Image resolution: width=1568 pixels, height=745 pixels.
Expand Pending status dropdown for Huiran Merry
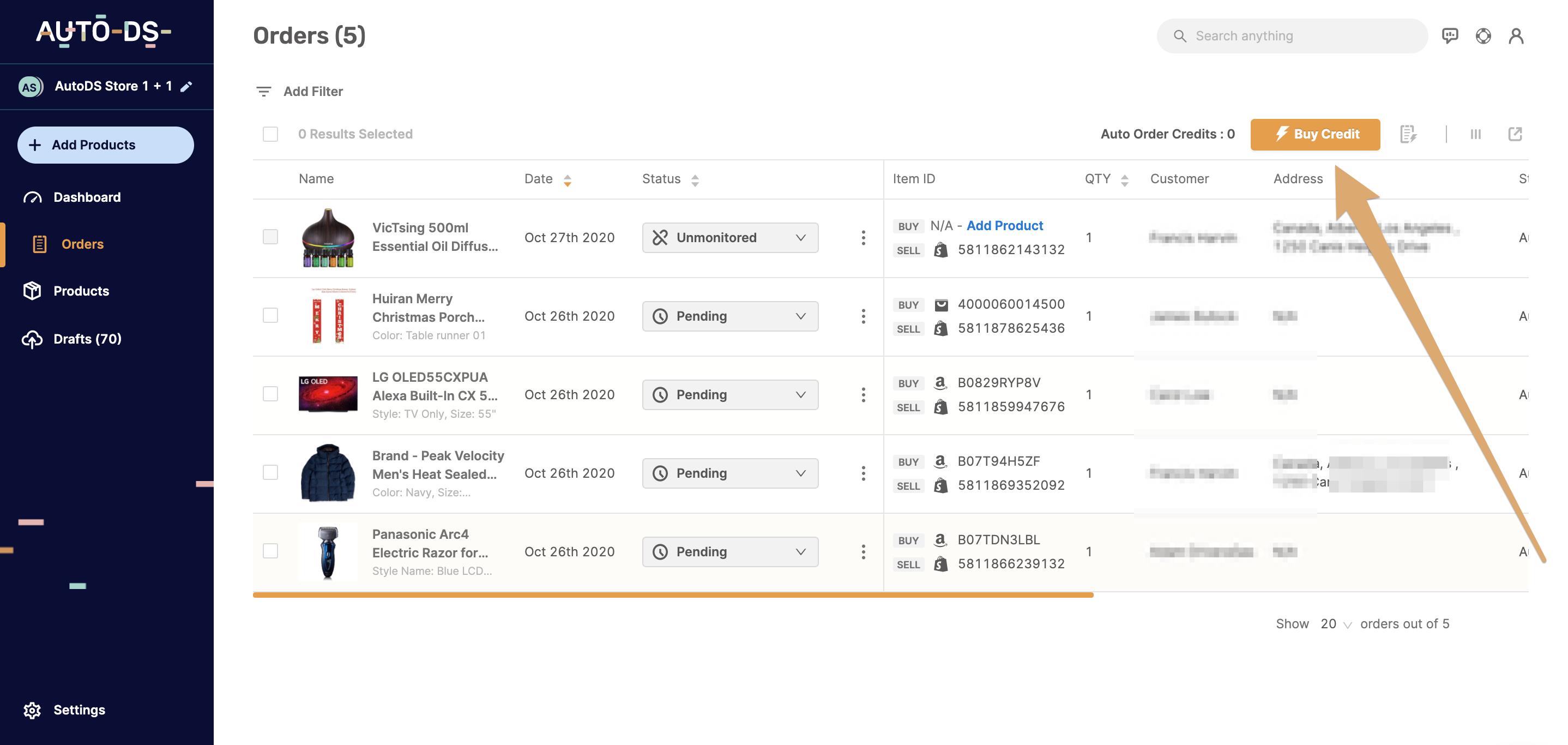730,316
